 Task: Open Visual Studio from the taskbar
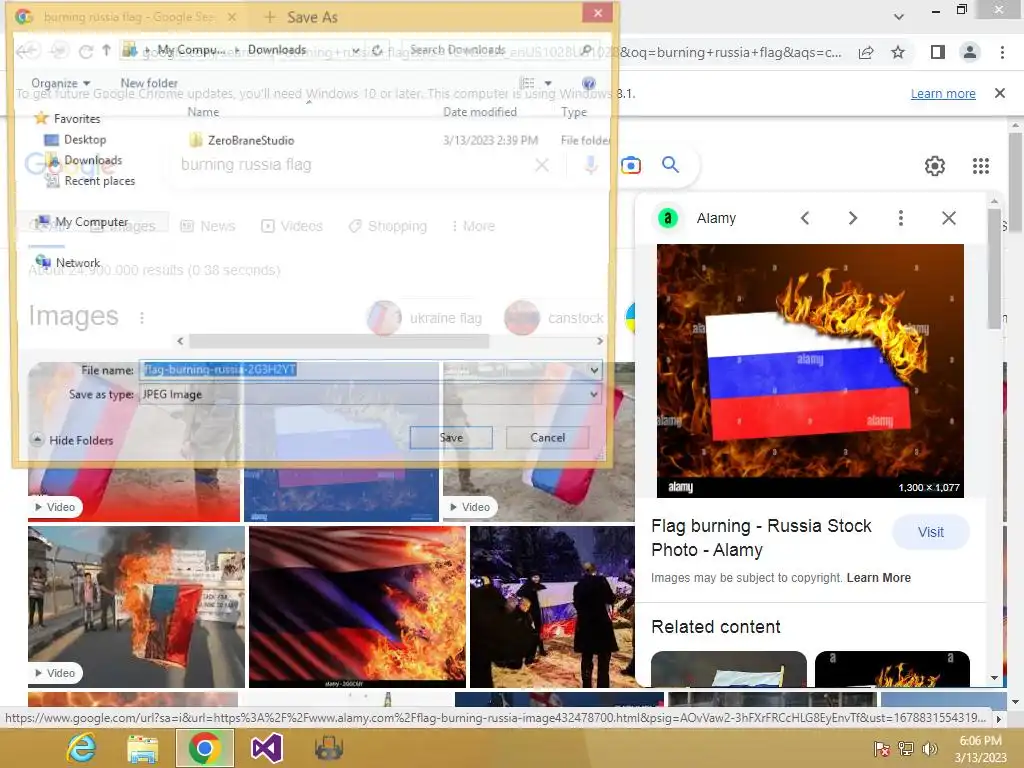tap(266, 748)
